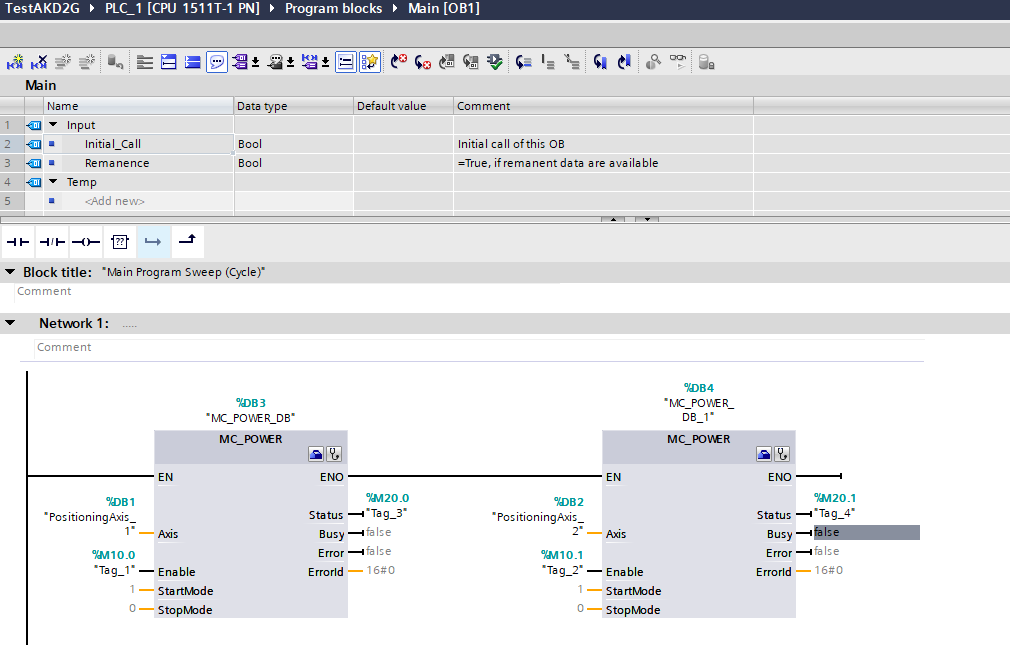
Task: Click the Data type column header
Action: (x=294, y=106)
